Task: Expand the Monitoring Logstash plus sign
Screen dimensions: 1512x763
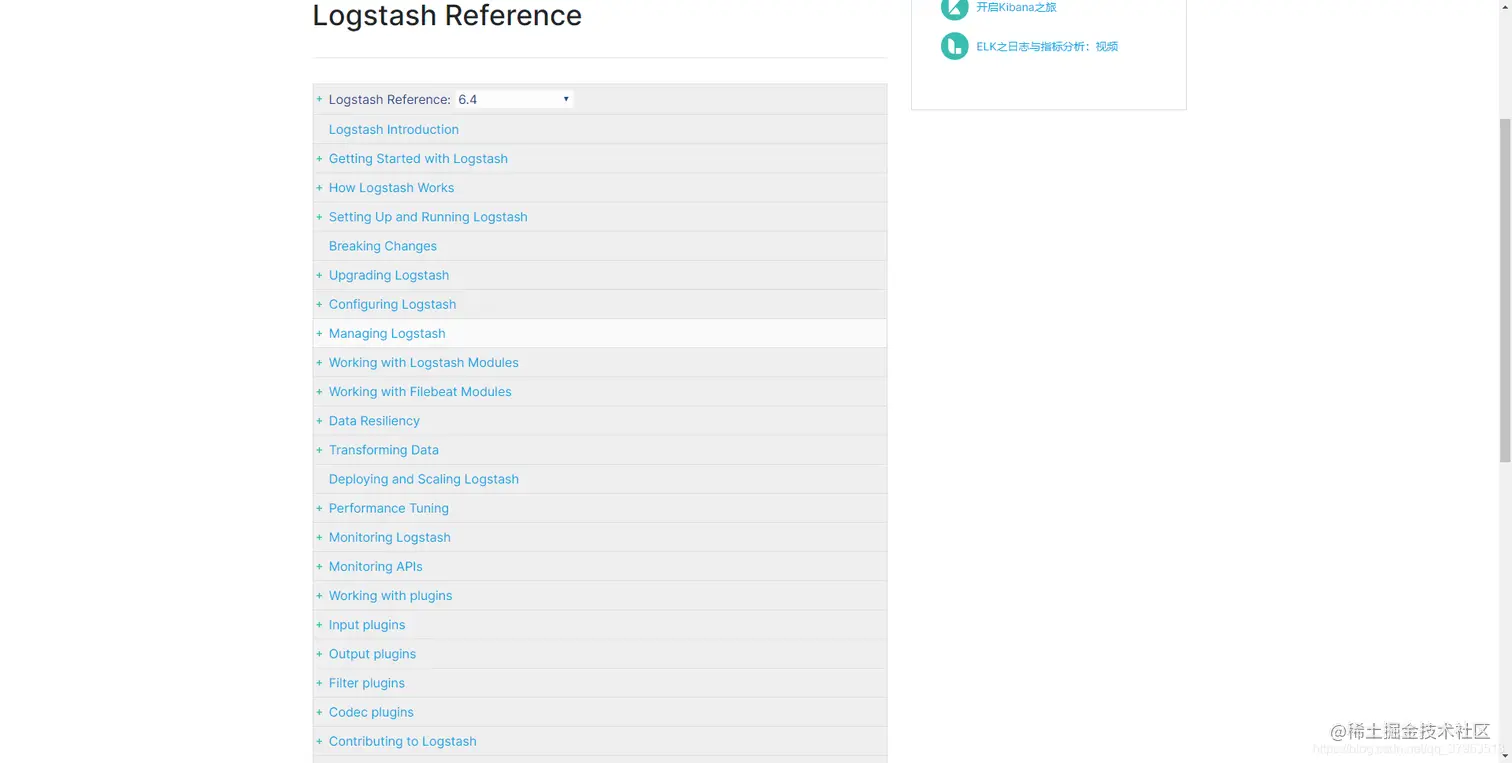Action: [319, 537]
